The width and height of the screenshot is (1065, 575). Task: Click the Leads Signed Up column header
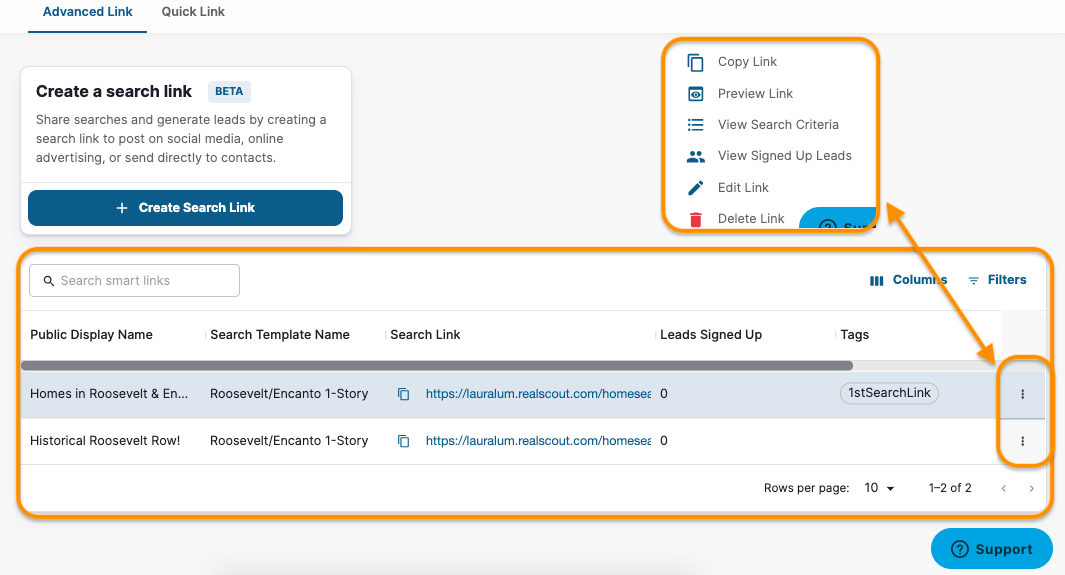click(x=711, y=335)
